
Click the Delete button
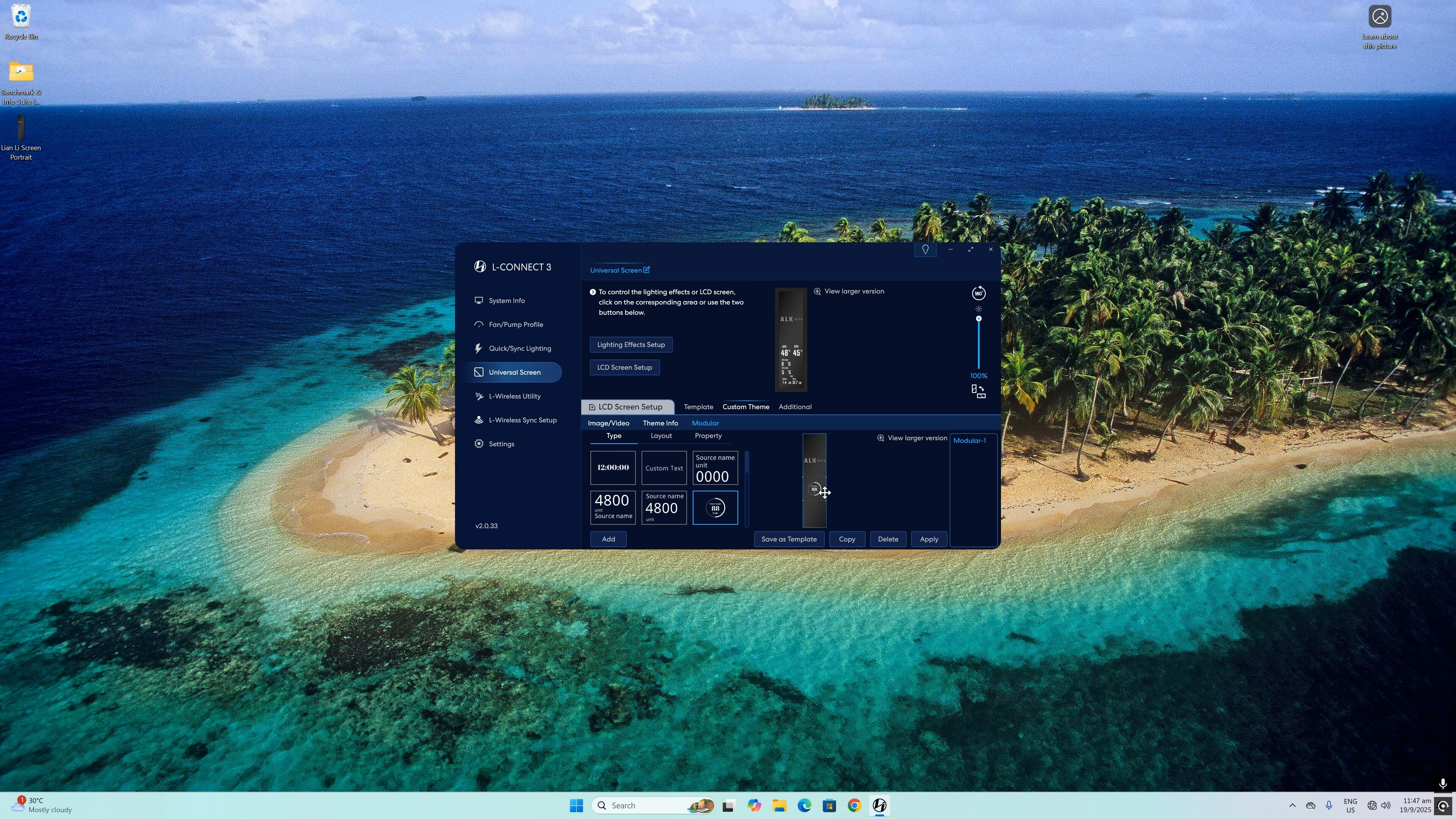(887, 539)
